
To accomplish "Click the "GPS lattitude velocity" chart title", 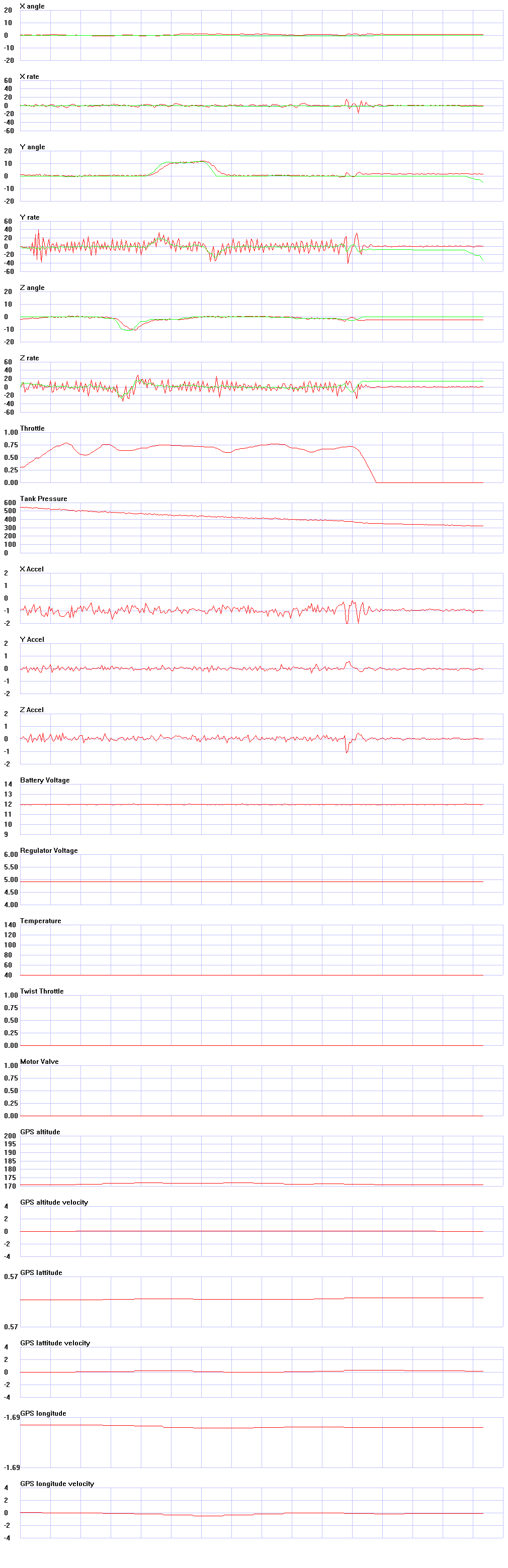I will (x=55, y=1343).
